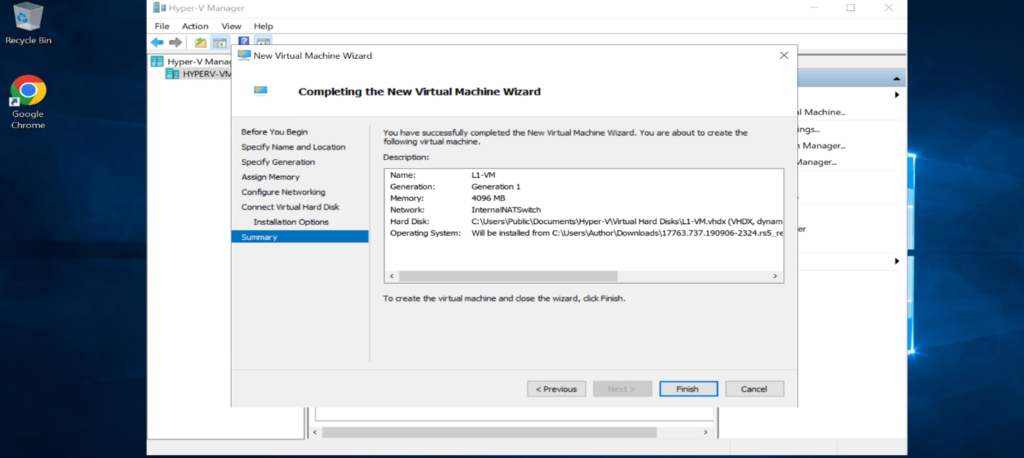Go to Configure Networking step

(x=283, y=192)
